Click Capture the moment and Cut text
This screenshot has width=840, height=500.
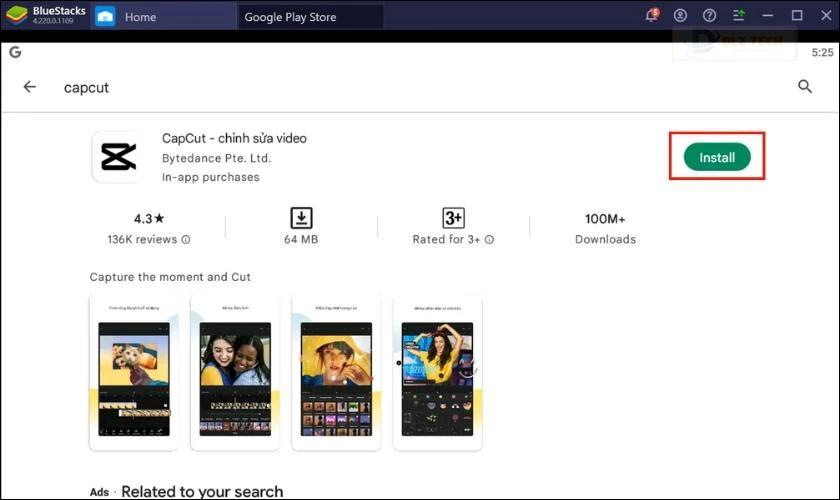(170, 277)
